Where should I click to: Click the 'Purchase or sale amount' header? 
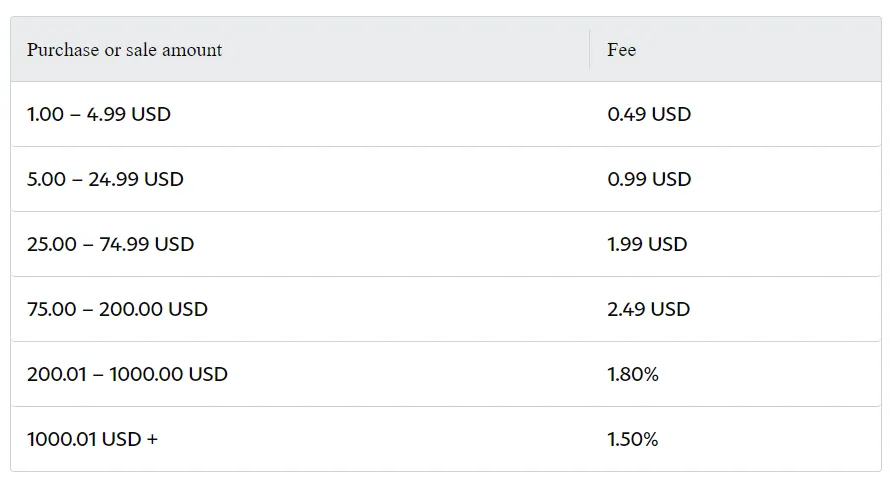300,50
